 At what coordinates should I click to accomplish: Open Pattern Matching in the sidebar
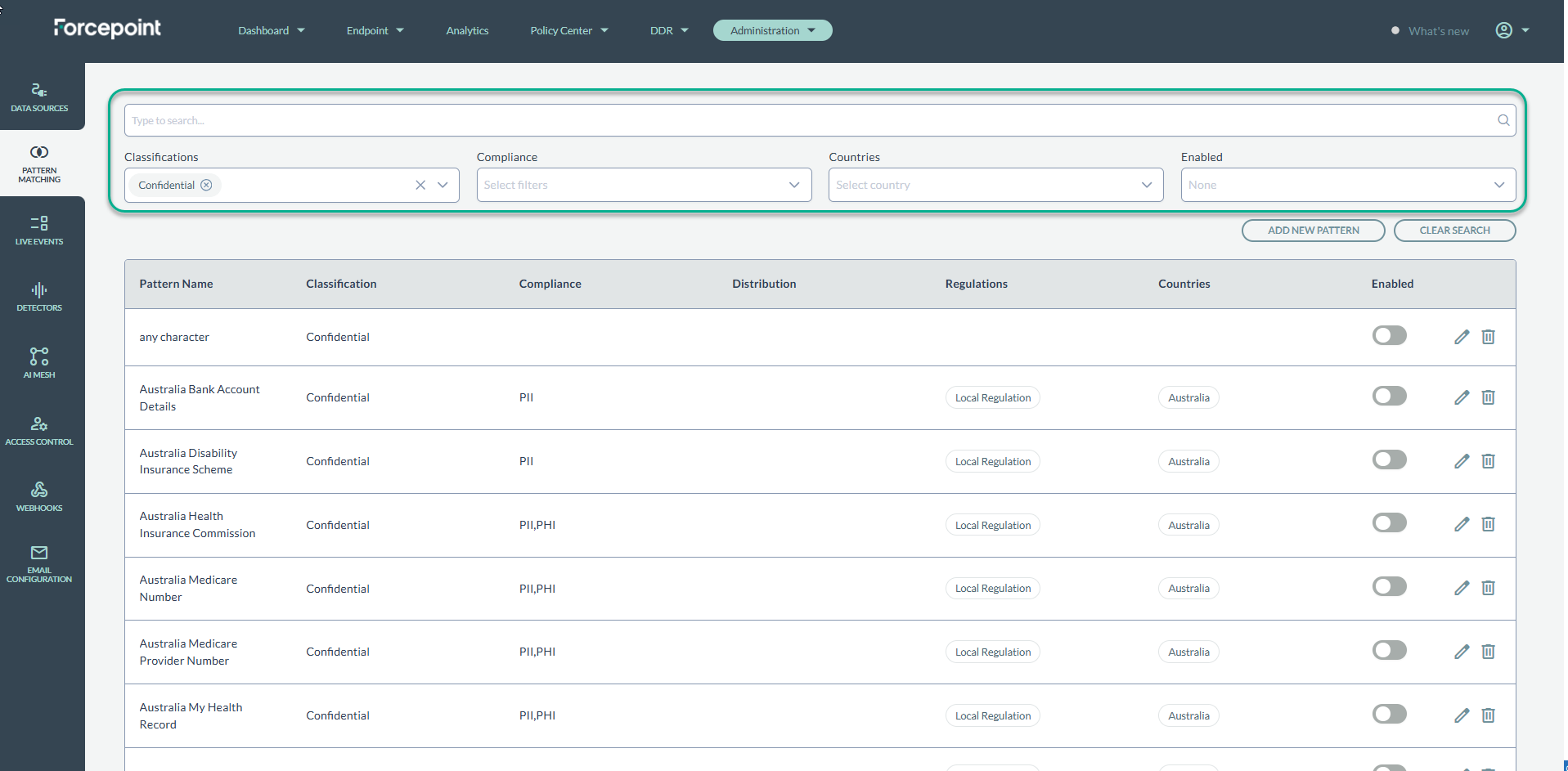(39, 164)
